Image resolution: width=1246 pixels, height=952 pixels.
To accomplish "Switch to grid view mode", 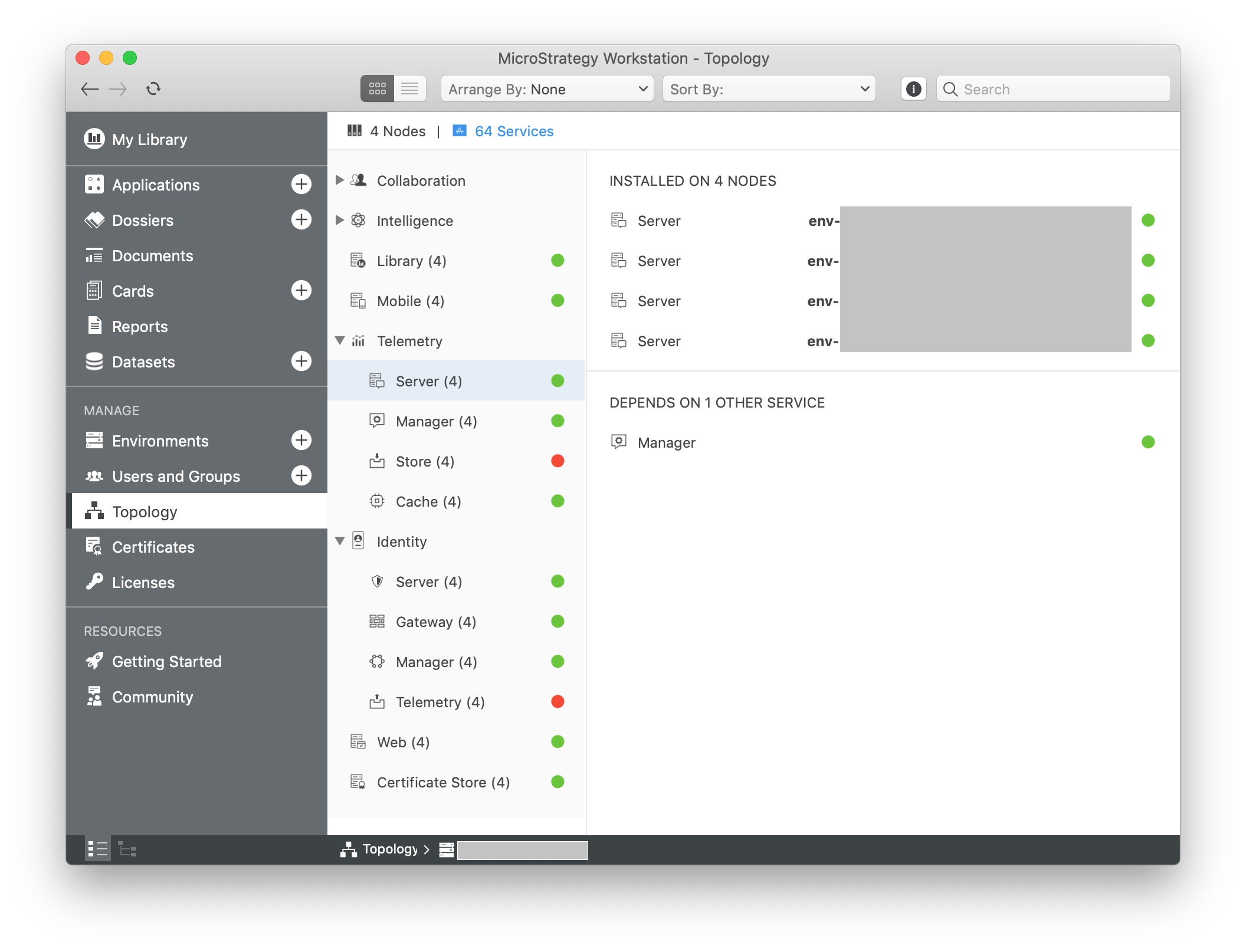I will (377, 89).
